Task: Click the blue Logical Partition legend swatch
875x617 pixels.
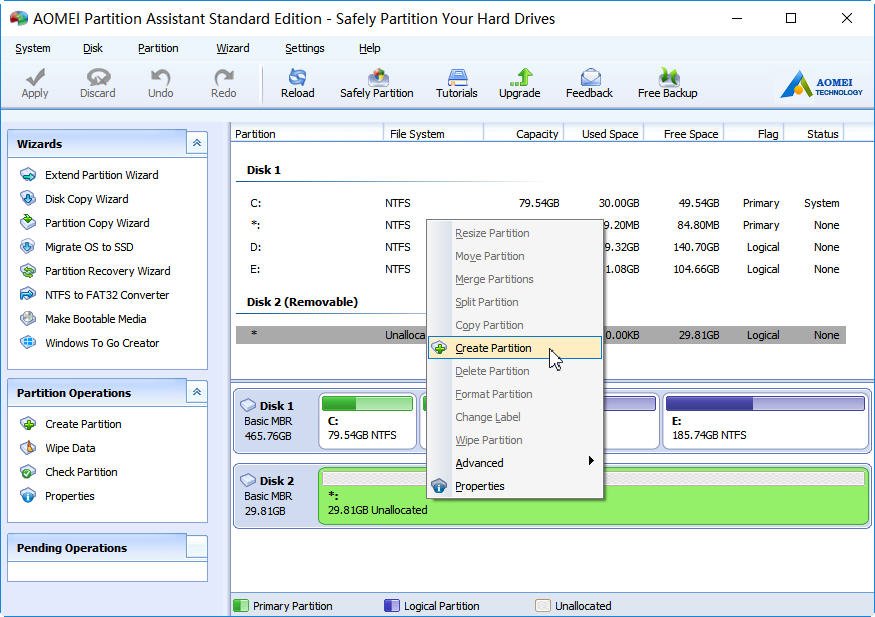Action: (x=392, y=606)
